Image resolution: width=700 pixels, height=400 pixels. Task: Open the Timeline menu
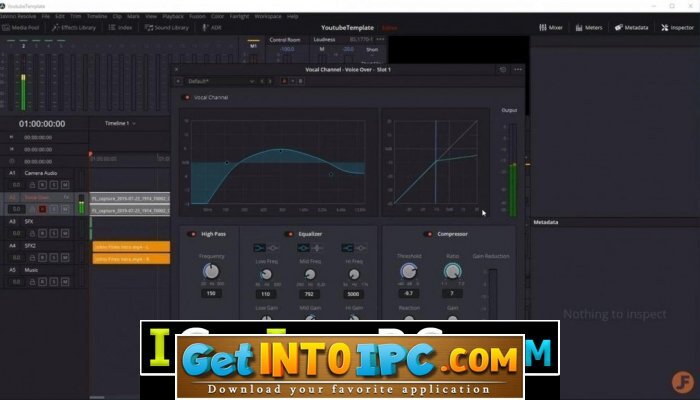(x=97, y=16)
